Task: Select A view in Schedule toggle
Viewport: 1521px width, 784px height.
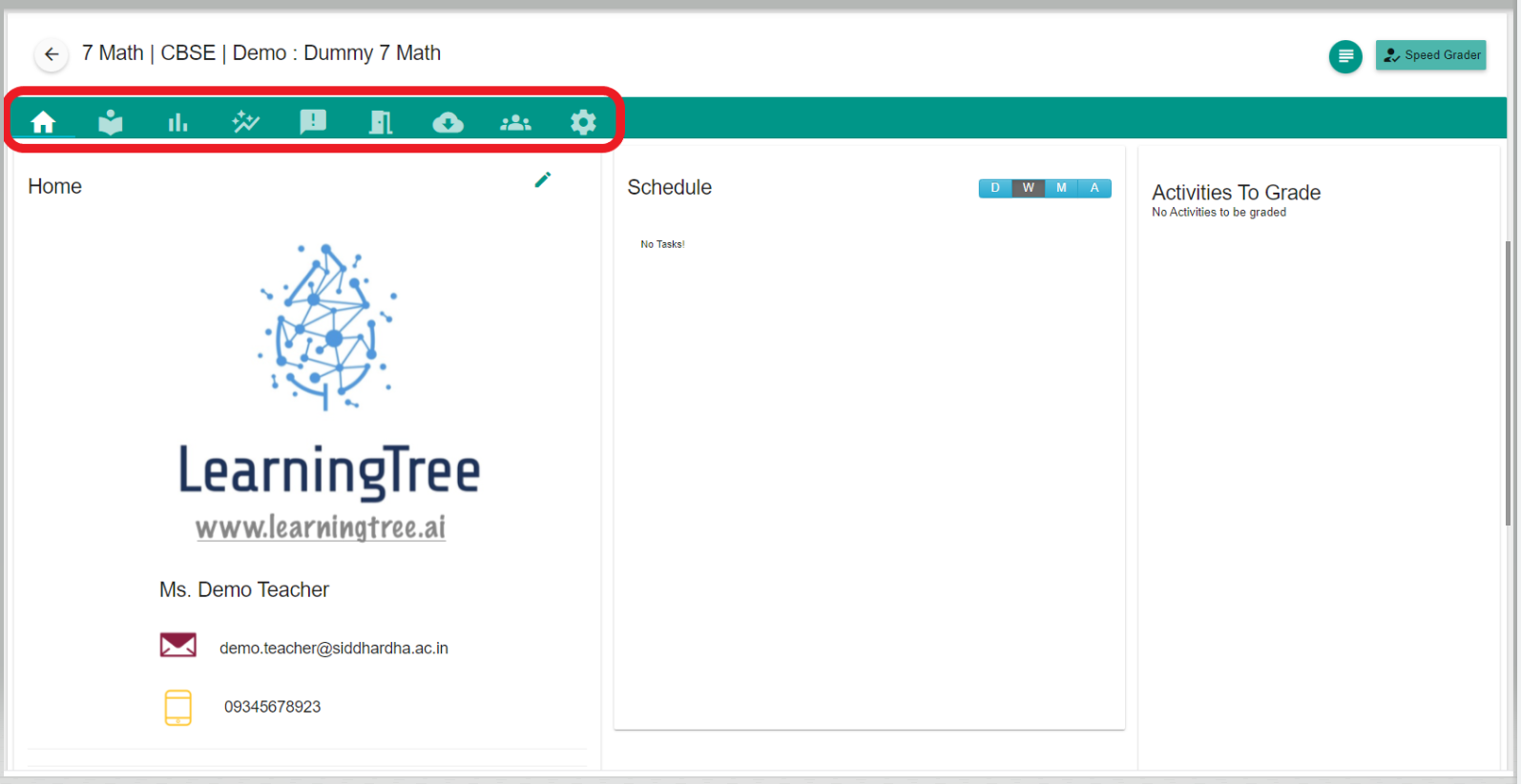Action: click(x=1094, y=188)
